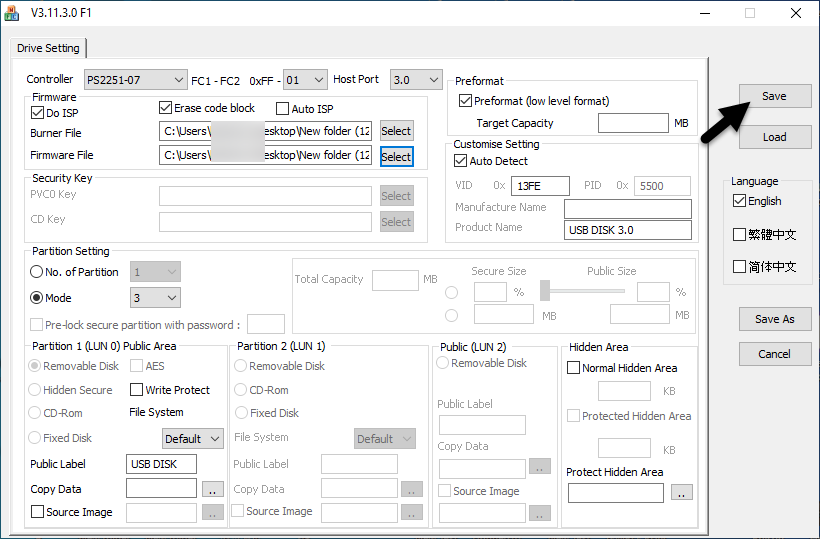Open the Controller PS2251-07 dropdown

tap(135, 80)
